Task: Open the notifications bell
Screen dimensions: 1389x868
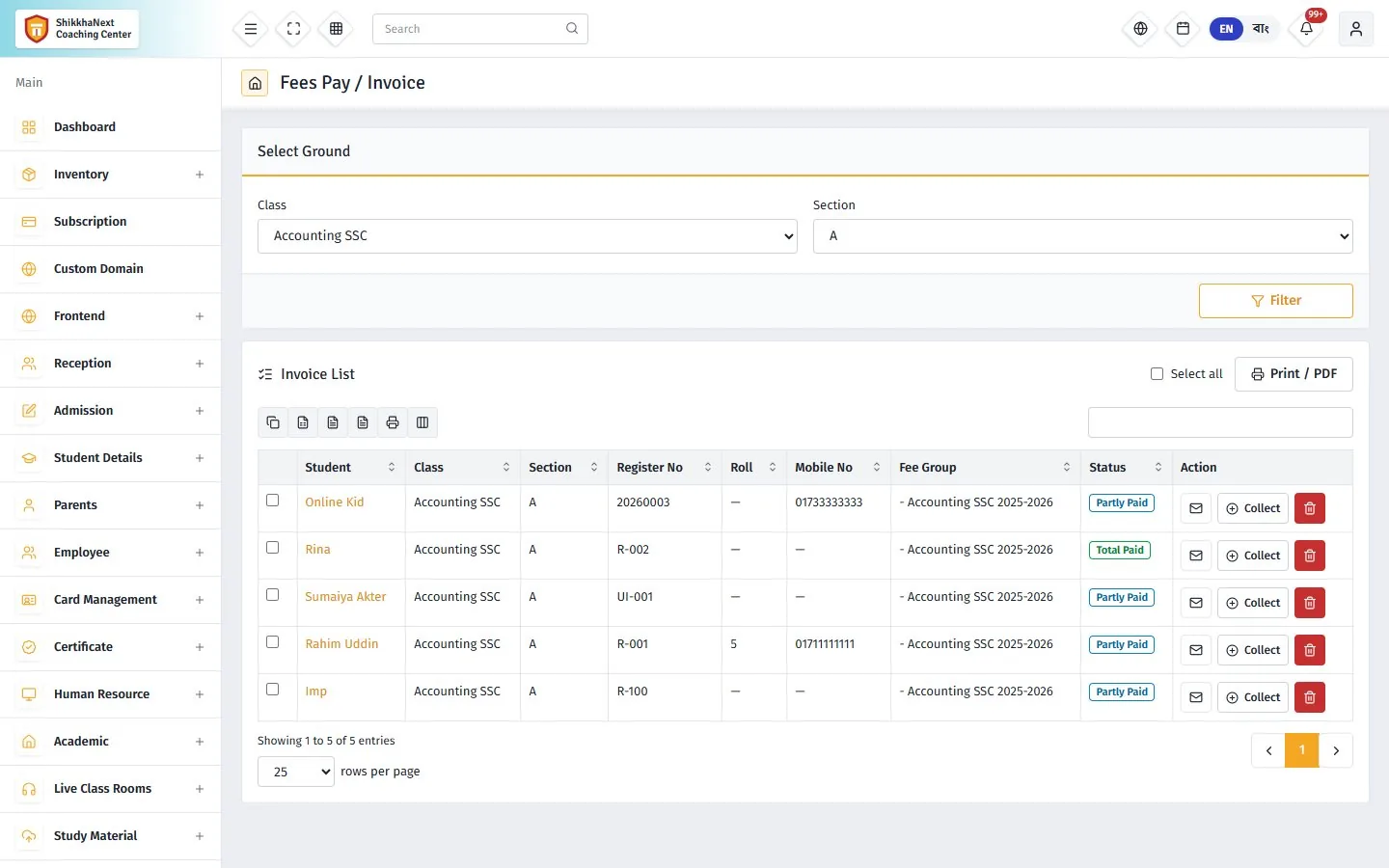Action: pyautogui.click(x=1307, y=29)
